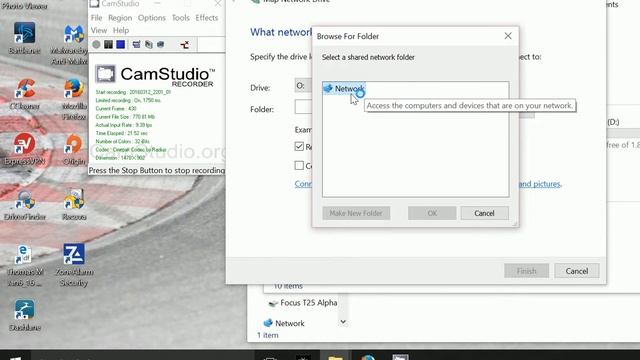The width and height of the screenshot is (640, 360).
Task: Open the File menu in CamStudio
Action: click(96, 18)
